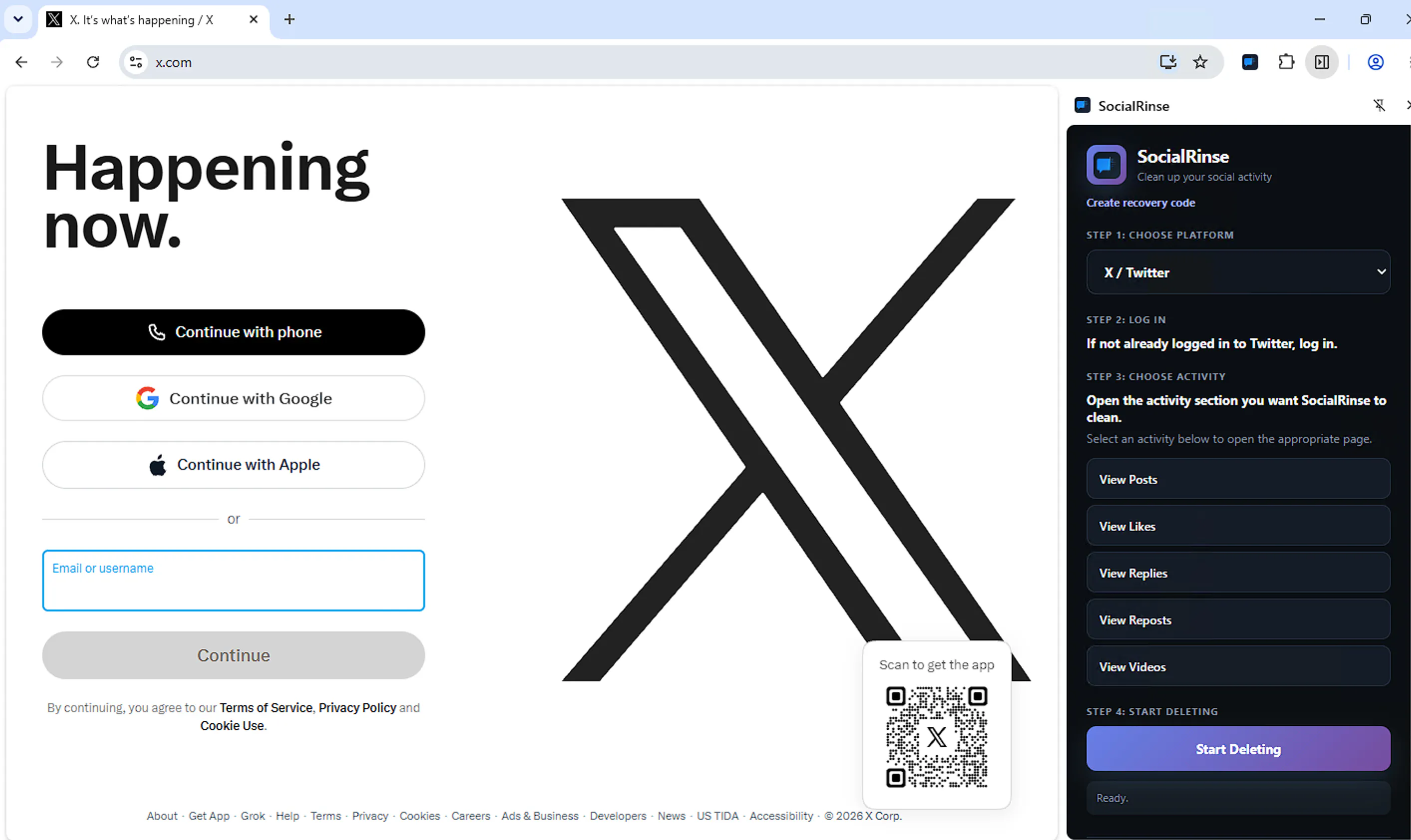Image resolution: width=1411 pixels, height=840 pixels.
Task: Click the SocialRinse logo in panel
Action: click(x=1106, y=165)
